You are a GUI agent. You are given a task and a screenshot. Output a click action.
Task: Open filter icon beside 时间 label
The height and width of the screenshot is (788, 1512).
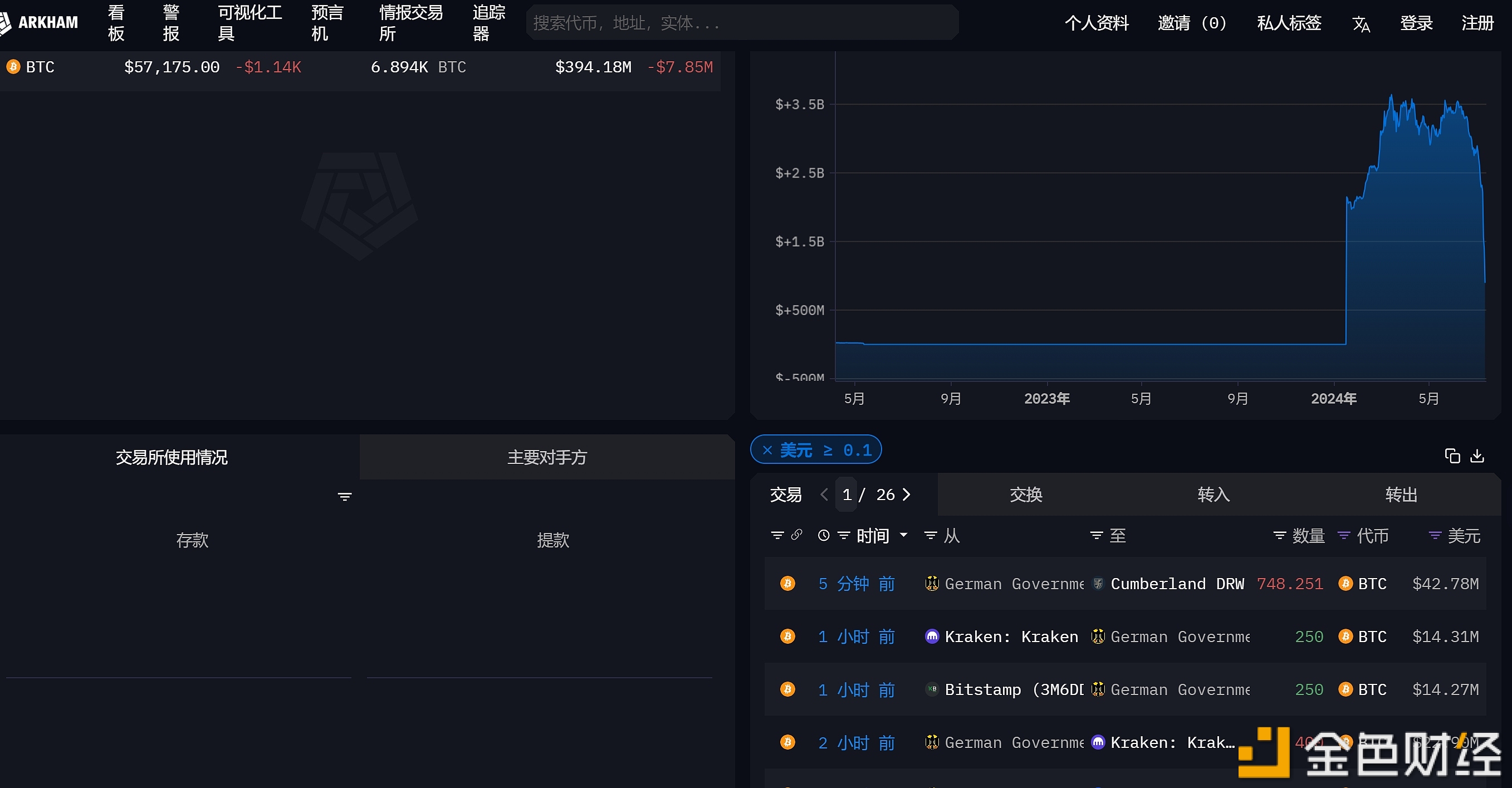pyautogui.click(x=844, y=535)
